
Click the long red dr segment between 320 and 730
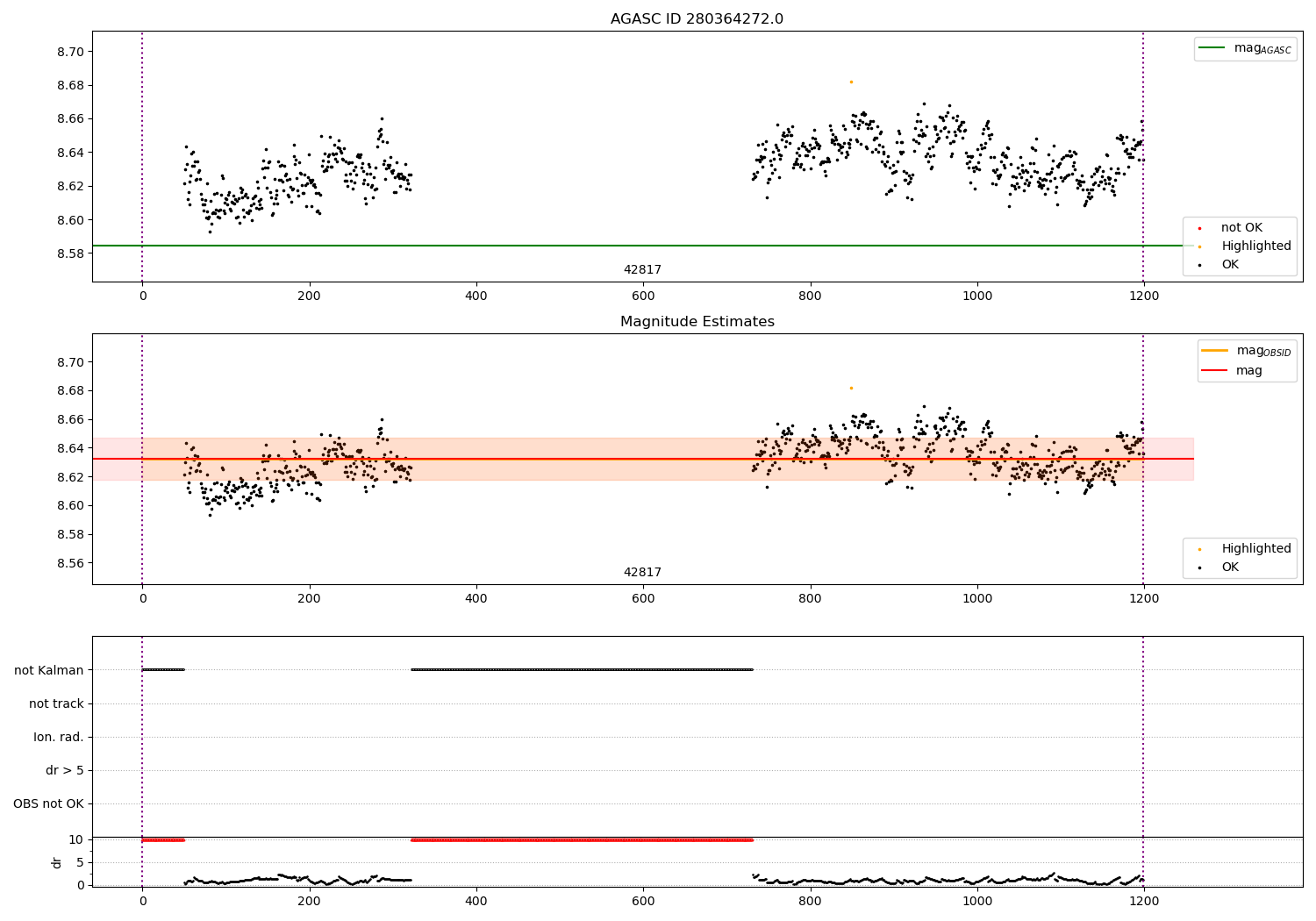tap(582, 840)
